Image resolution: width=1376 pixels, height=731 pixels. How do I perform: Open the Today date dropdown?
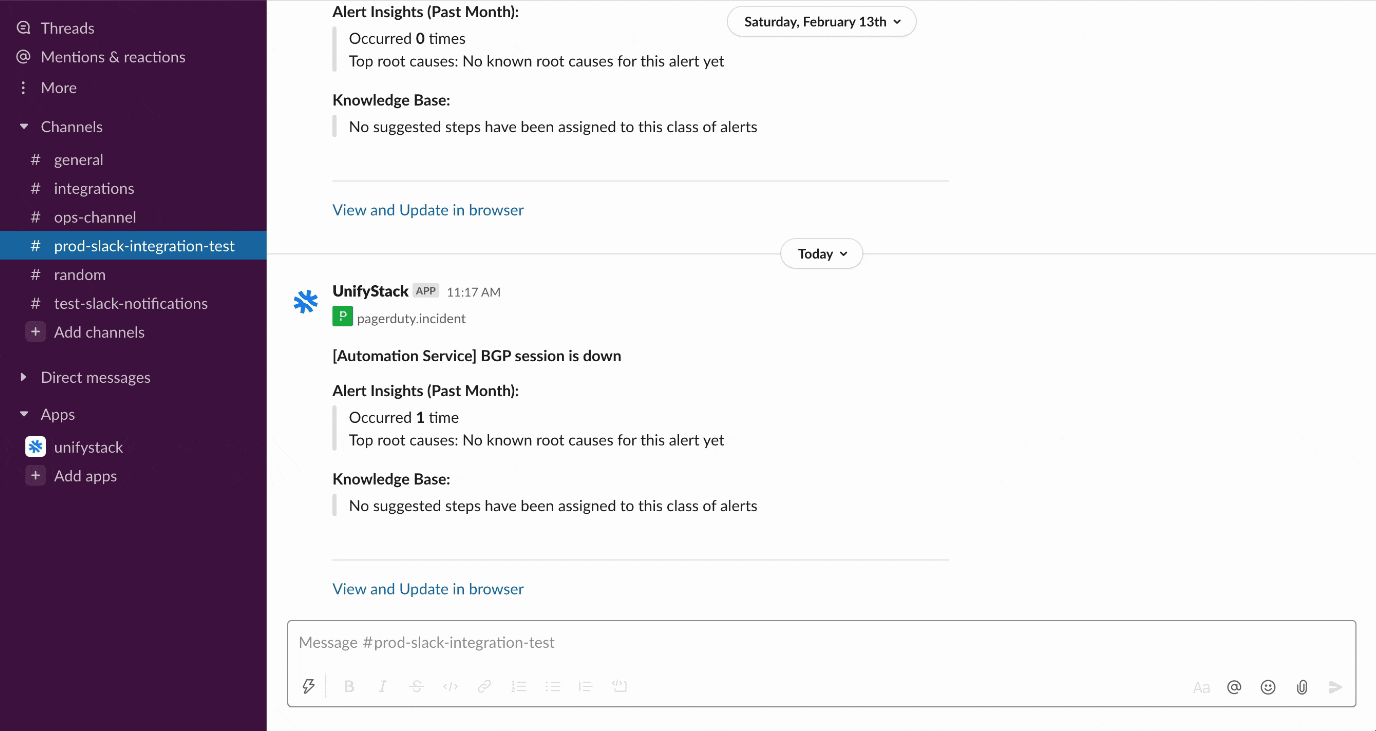[x=822, y=254]
